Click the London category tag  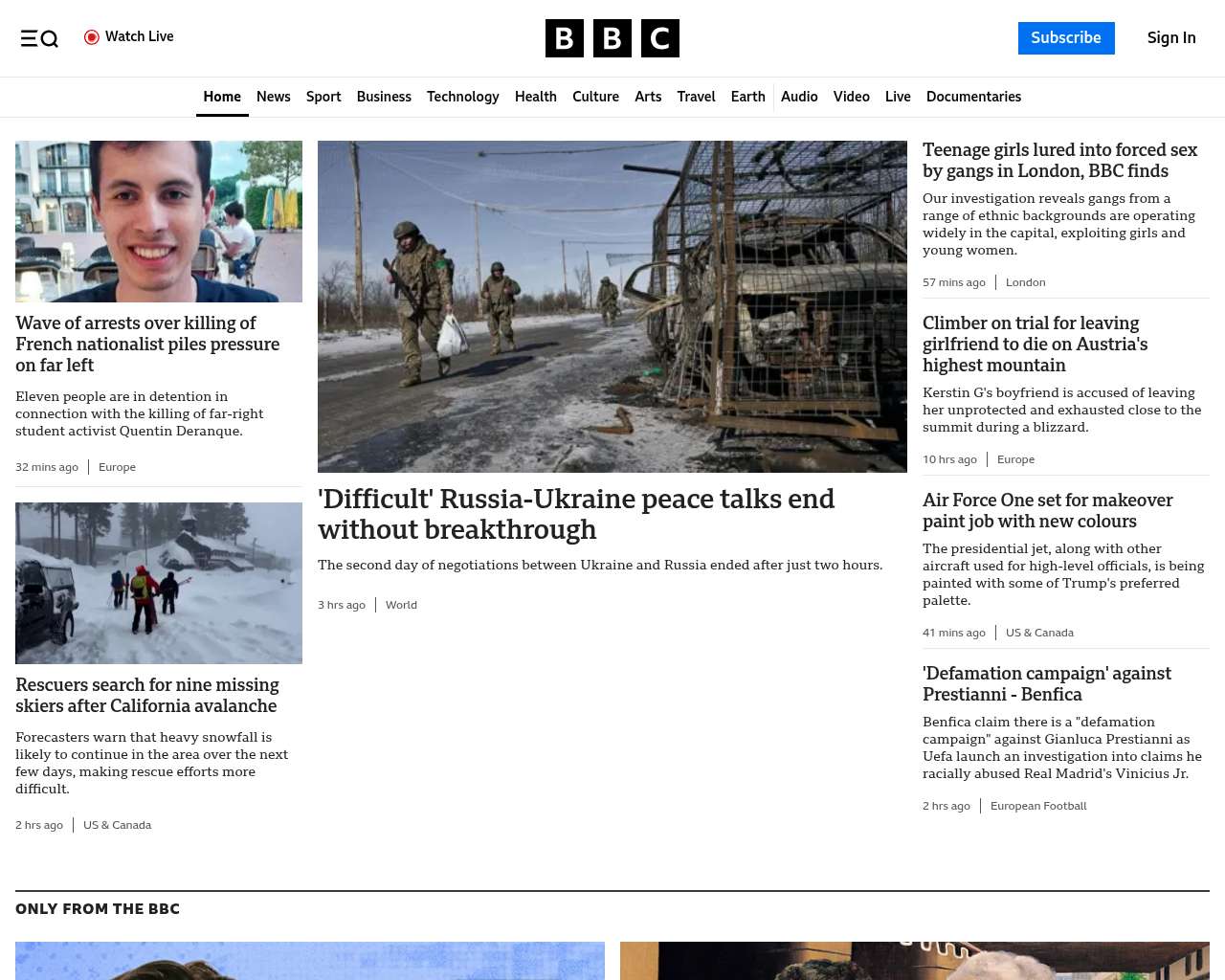(x=1025, y=282)
